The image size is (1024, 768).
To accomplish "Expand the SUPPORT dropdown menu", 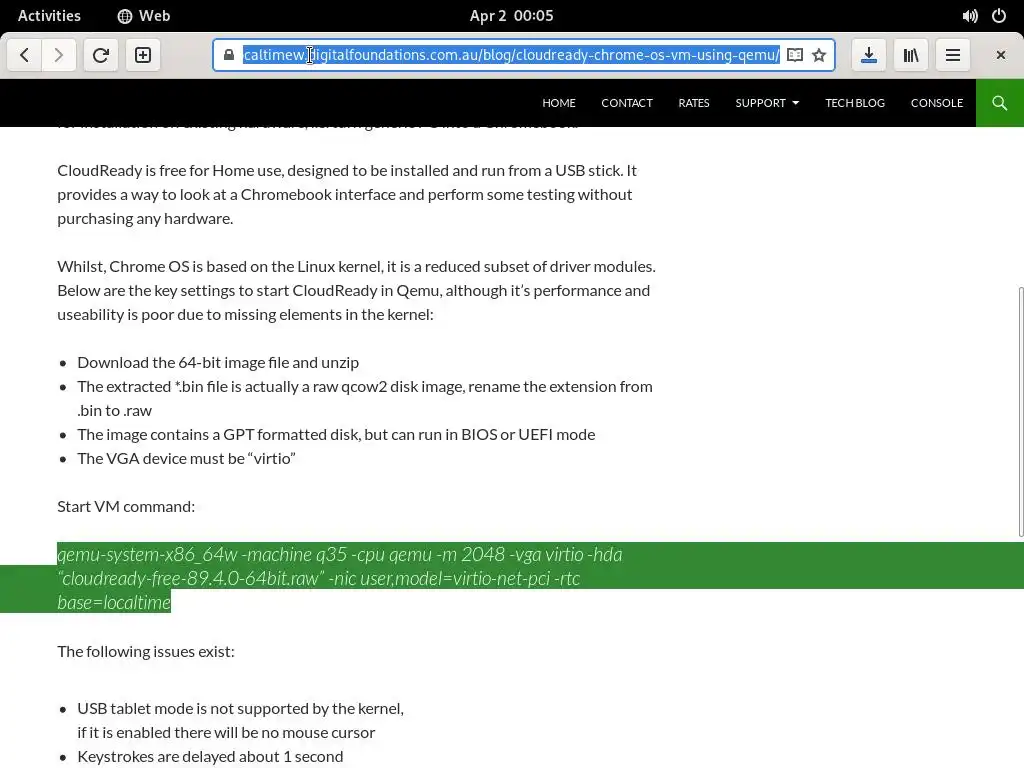I will tap(767, 103).
